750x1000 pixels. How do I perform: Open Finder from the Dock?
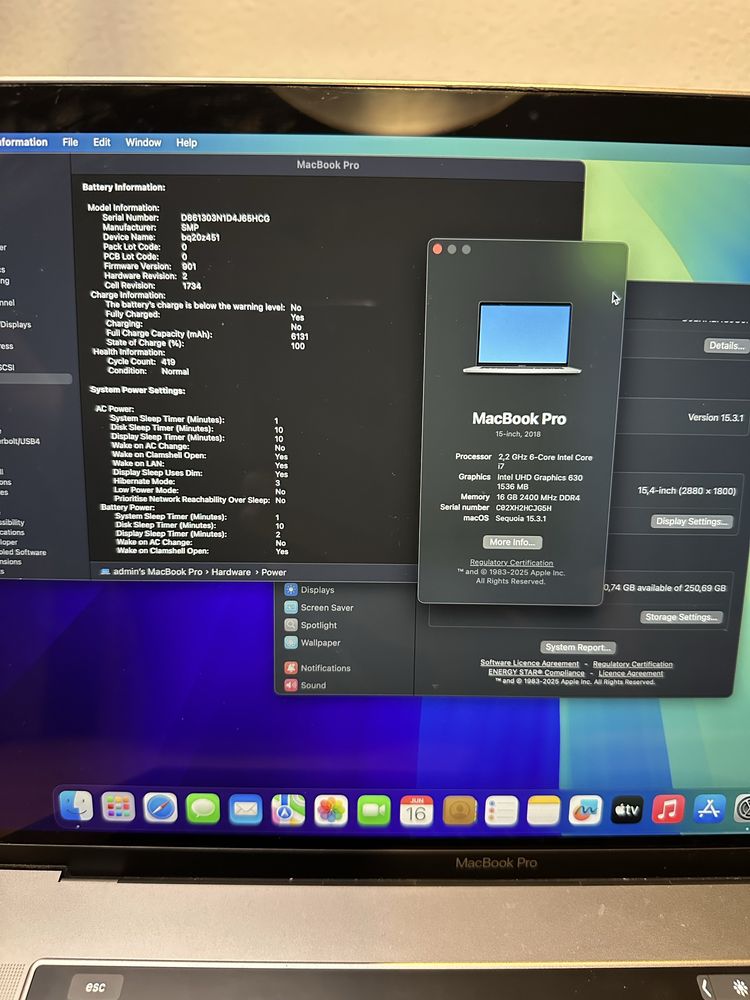[x=77, y=807]
